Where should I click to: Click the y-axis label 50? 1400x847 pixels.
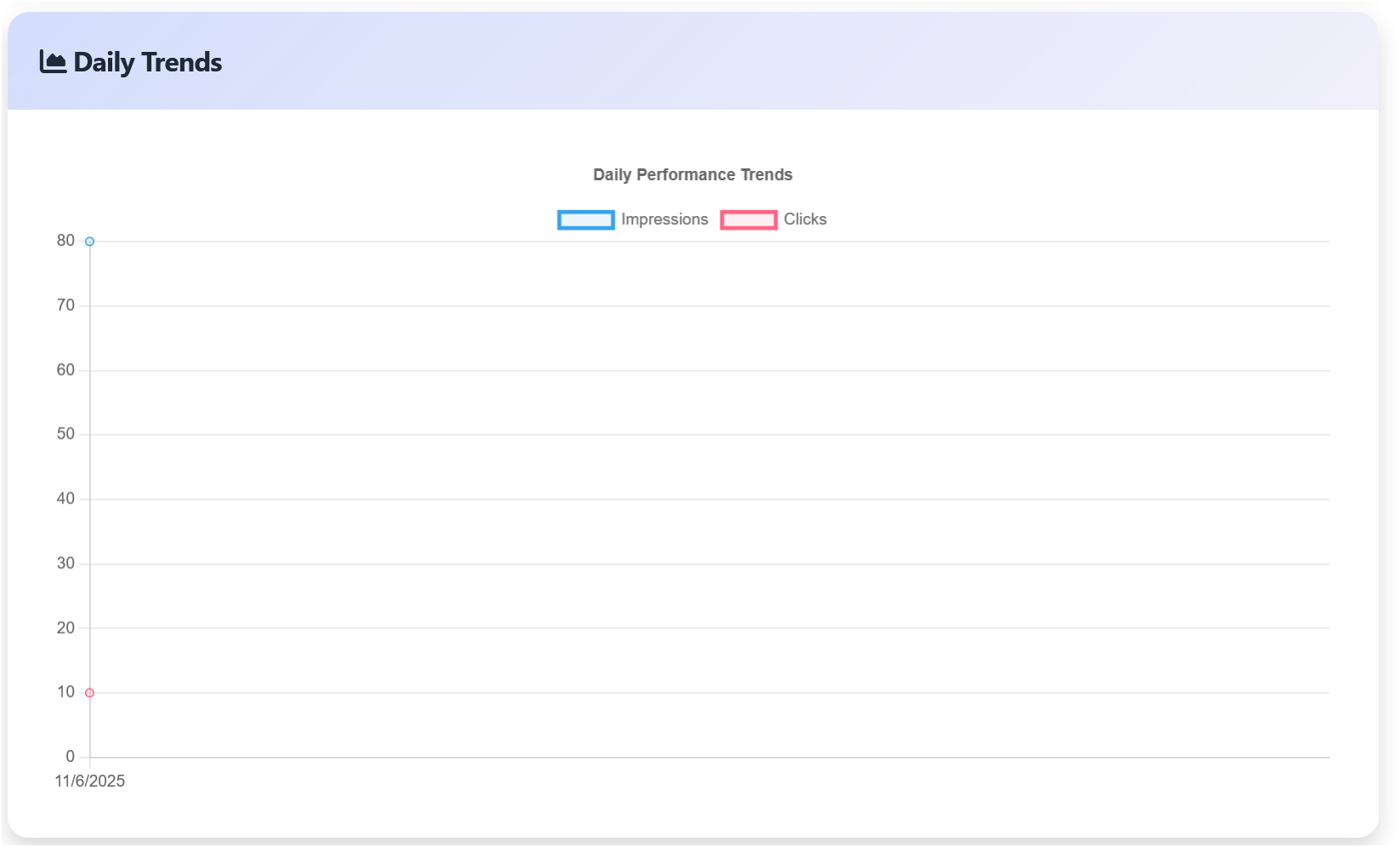click(x=65, y=434)
